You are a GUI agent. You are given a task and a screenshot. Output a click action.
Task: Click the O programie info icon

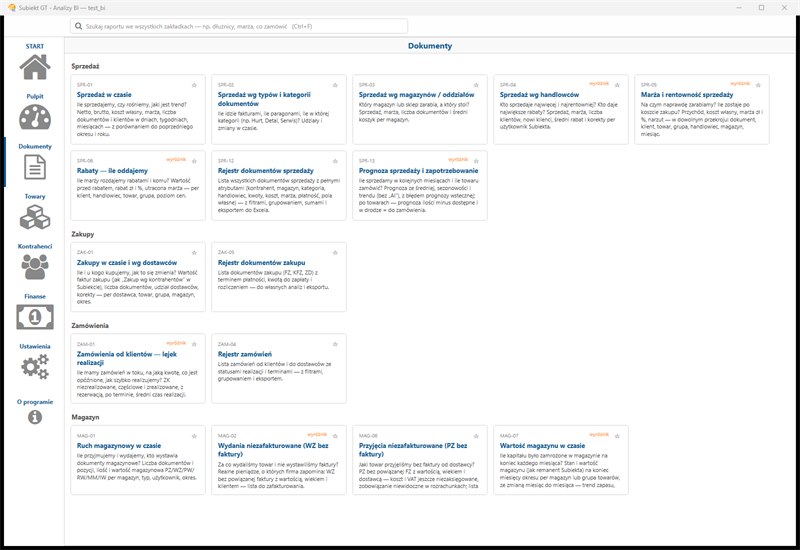[35, 417]
